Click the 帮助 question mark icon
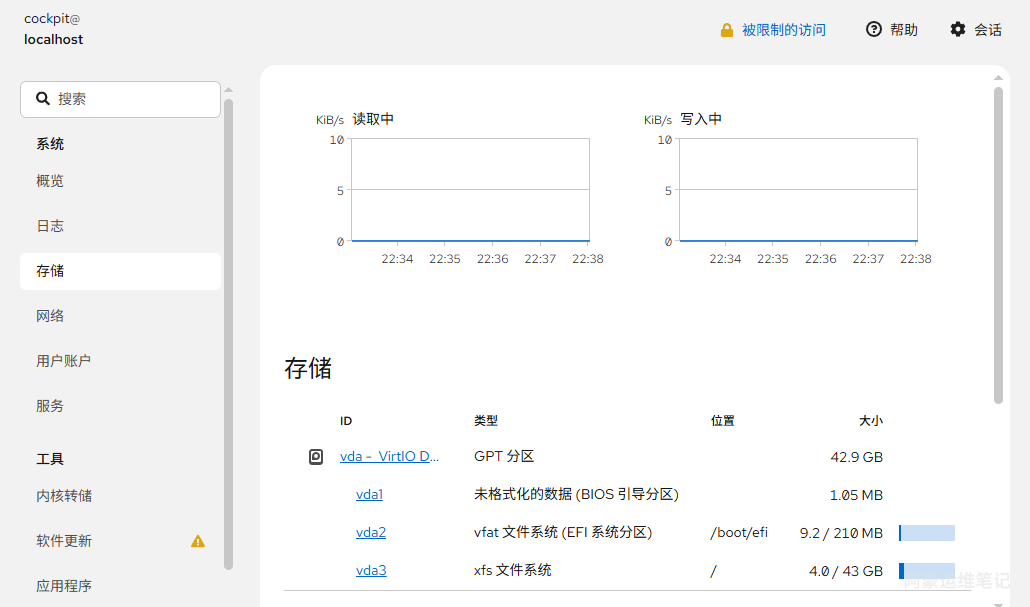The height and width of the screenshot is (607, 1030). 874,29
